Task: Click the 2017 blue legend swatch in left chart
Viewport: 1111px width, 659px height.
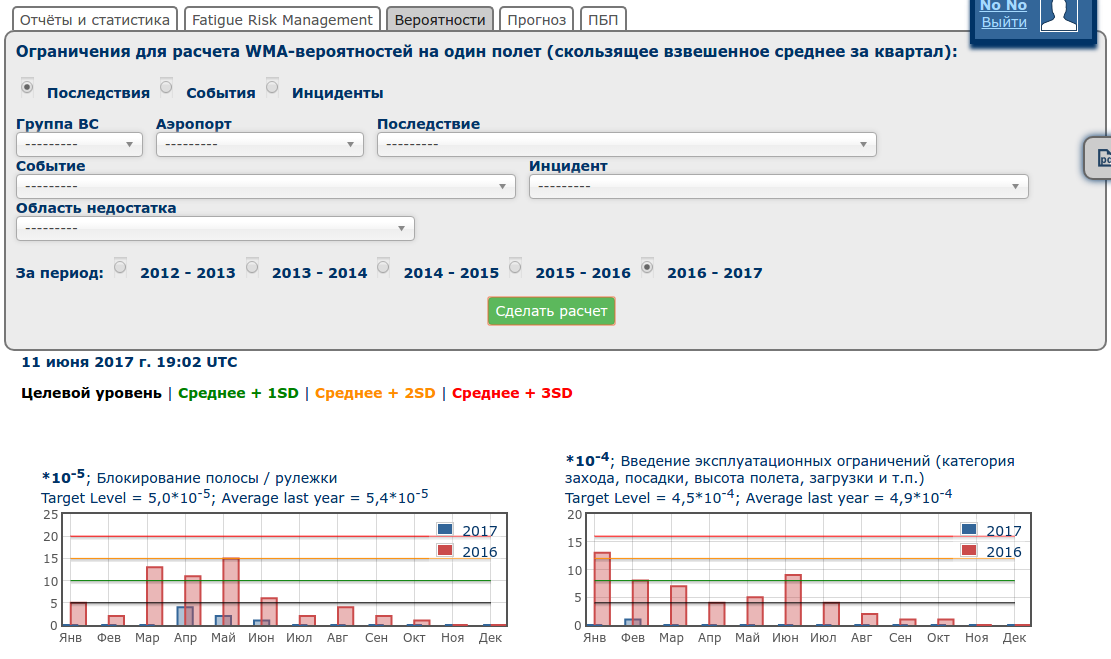Action: point(445,530)
